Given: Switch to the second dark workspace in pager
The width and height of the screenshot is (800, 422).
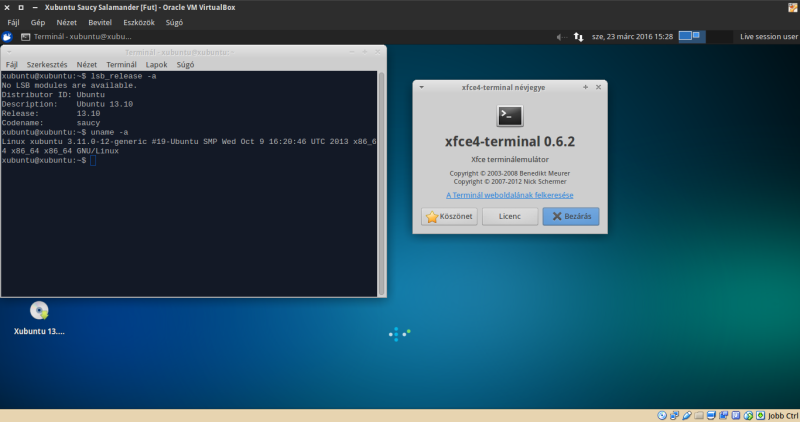Looking at the screenshot, I should (719, 37).
